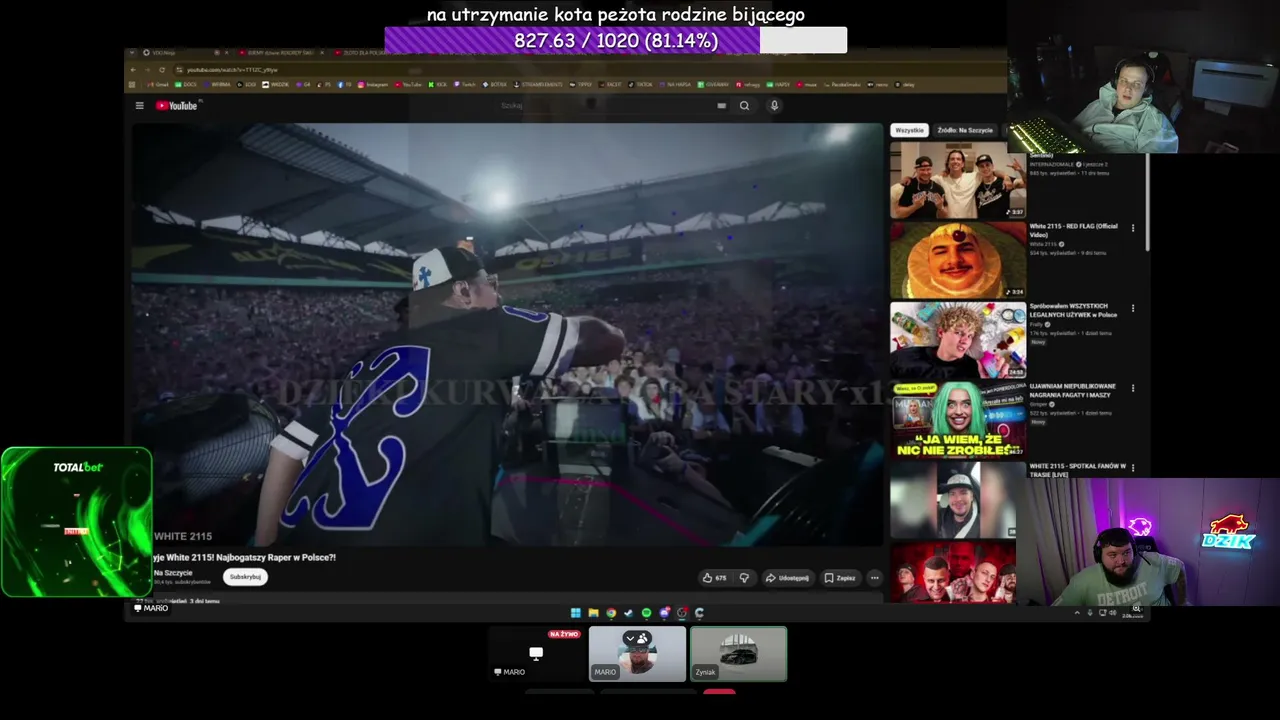The height and width of the screenshot is (720, 1280).
Task: Open the Instagram bookmark
Action: pos(374,84)
